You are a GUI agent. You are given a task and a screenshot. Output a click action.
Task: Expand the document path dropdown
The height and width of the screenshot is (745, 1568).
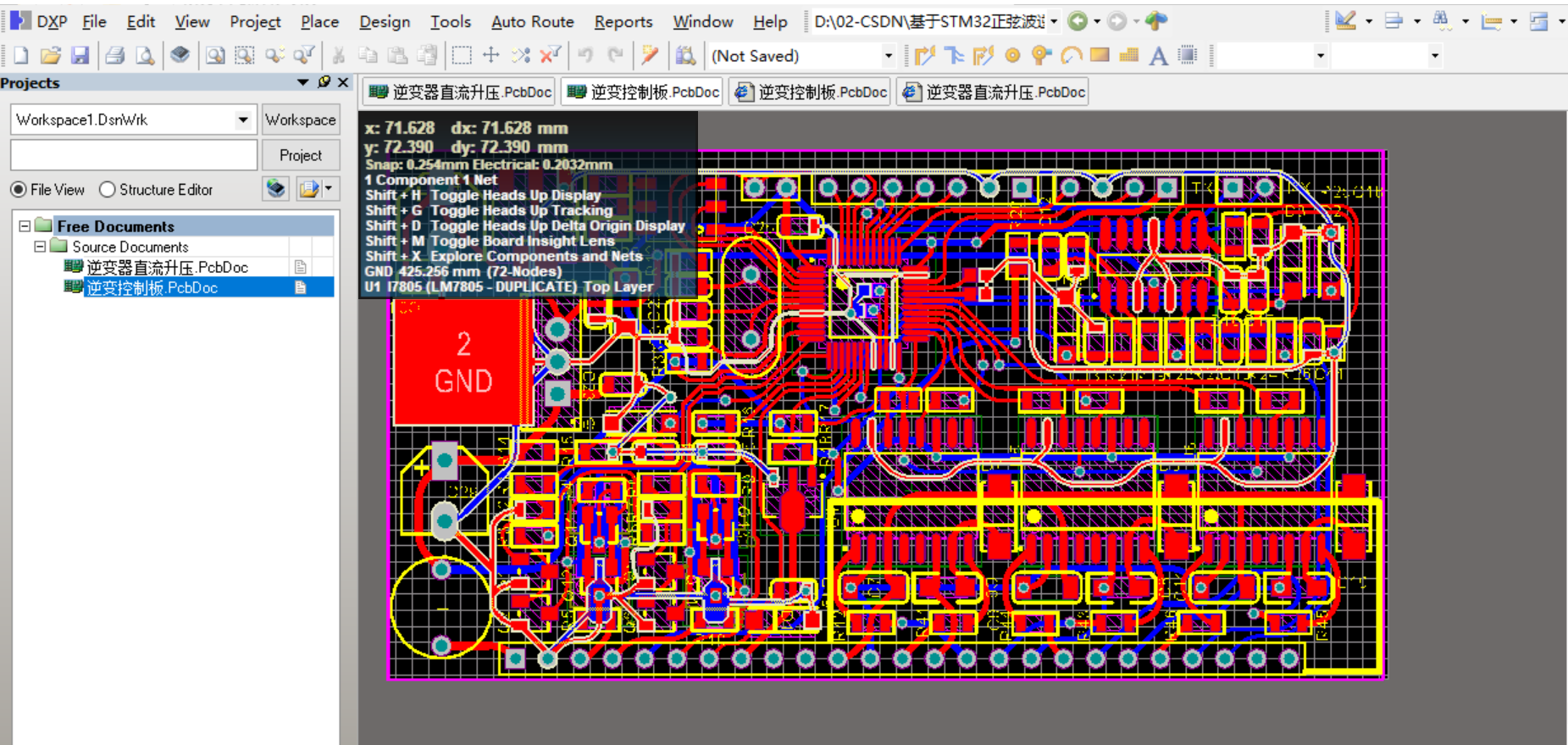[x=1054, y=21]
